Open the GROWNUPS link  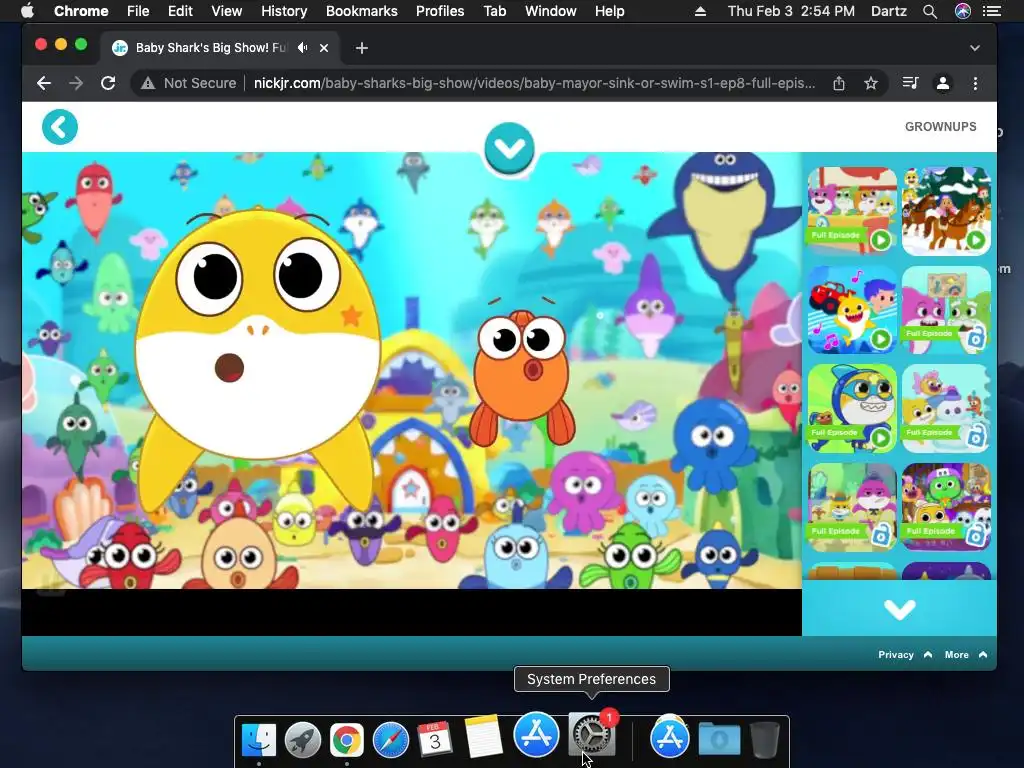940,127
